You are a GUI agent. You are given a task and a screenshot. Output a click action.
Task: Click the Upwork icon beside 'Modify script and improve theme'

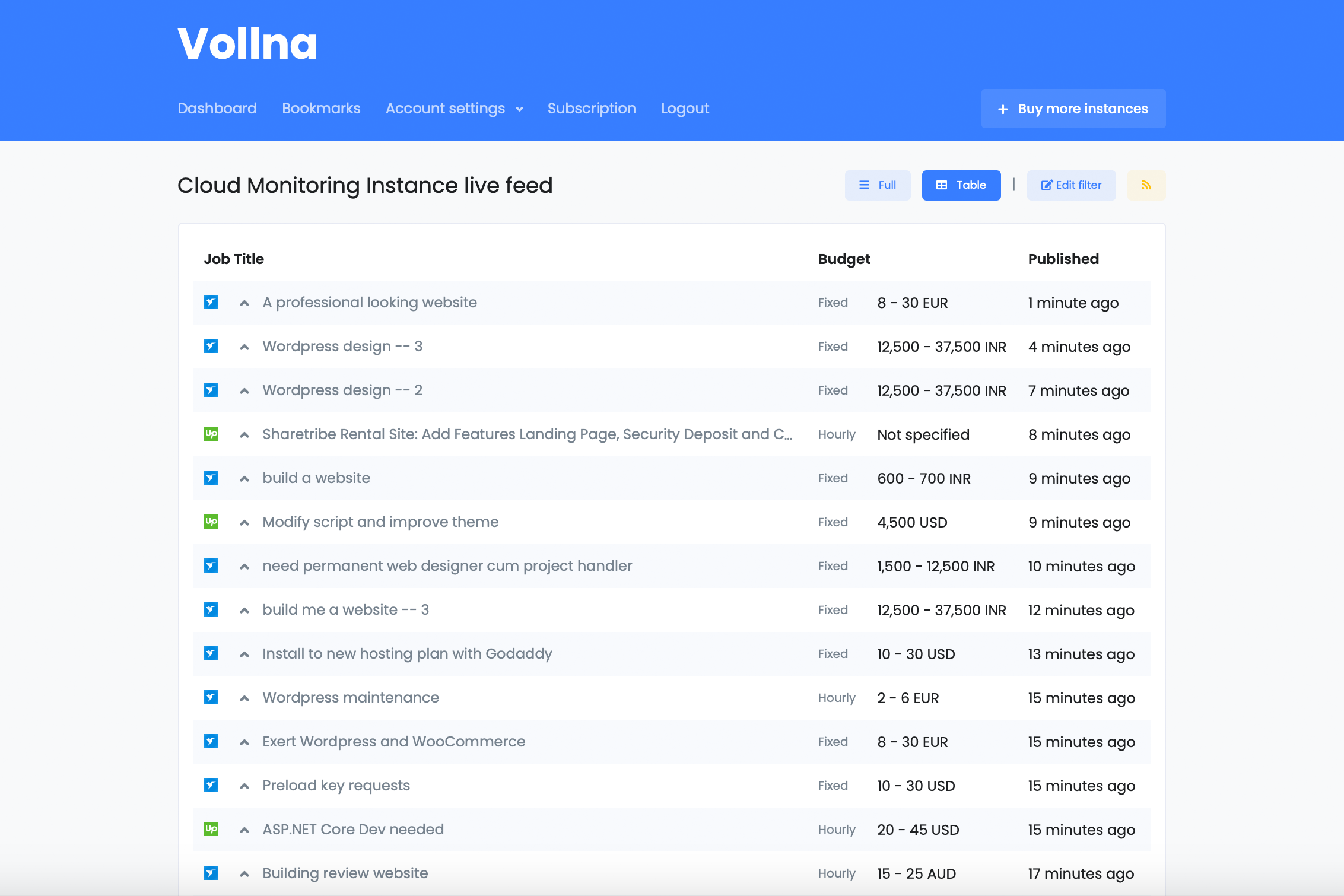tap(211, 522)
